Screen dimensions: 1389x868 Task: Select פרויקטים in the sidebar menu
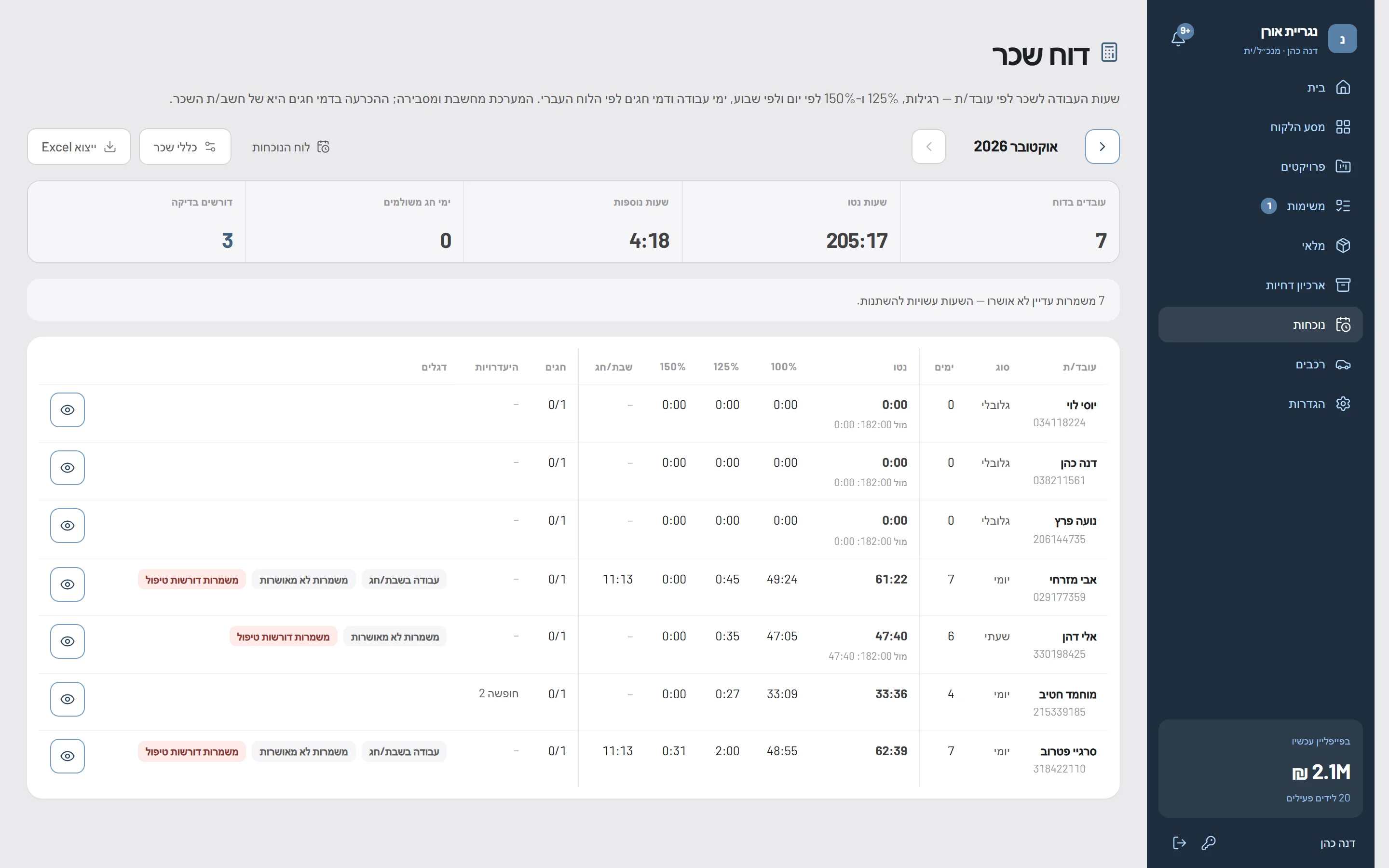click(x=1260, y=166)
